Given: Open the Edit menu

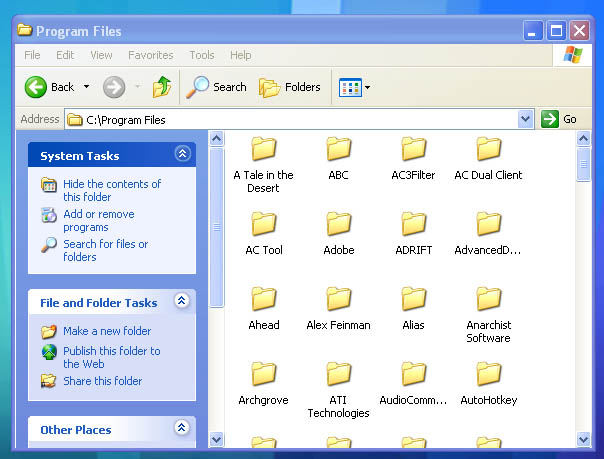Looking at the screenshot, I should coord(65,55).
